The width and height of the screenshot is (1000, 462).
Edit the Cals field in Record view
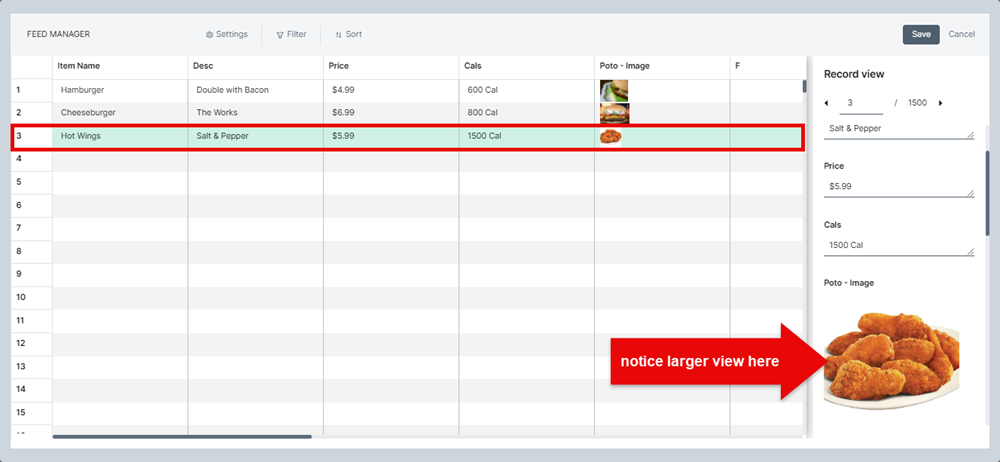[899, 245]
